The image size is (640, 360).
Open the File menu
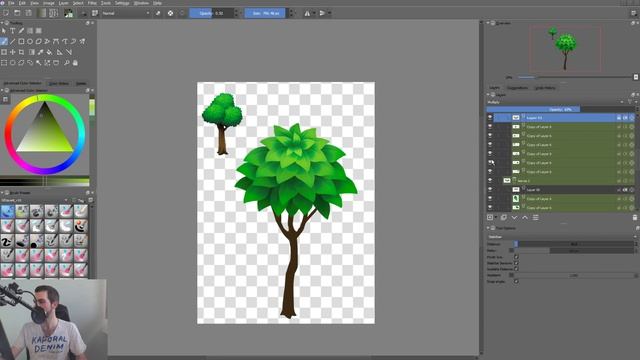coord(11,3)
